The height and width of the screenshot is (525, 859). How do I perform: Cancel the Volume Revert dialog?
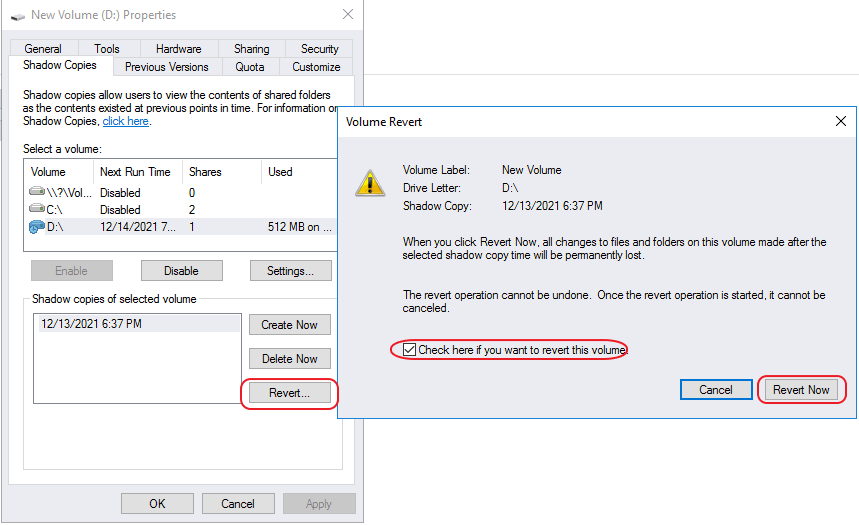[x=716, y=390]
